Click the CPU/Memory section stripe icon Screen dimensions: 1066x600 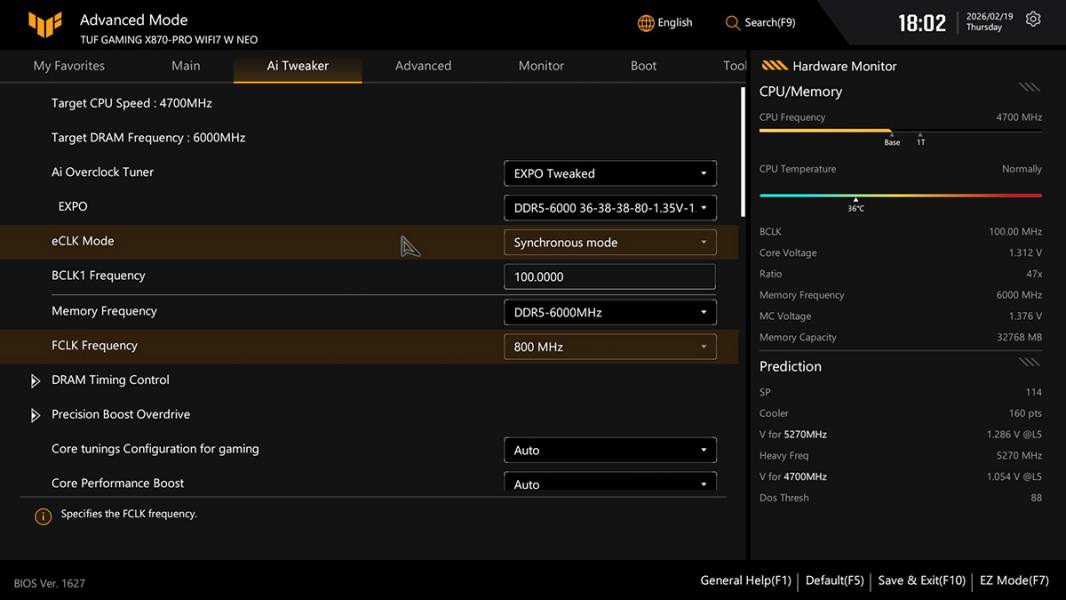click(1029, 88)
